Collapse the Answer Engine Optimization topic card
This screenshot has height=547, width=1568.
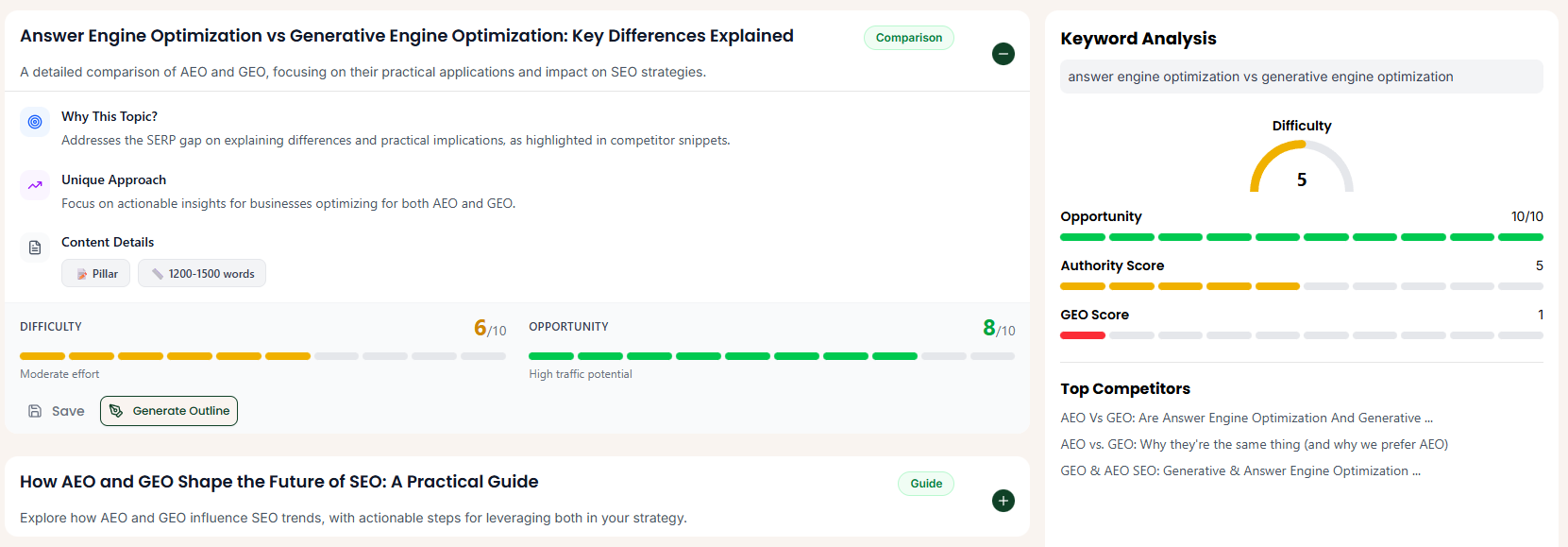tap(1003, 54)
